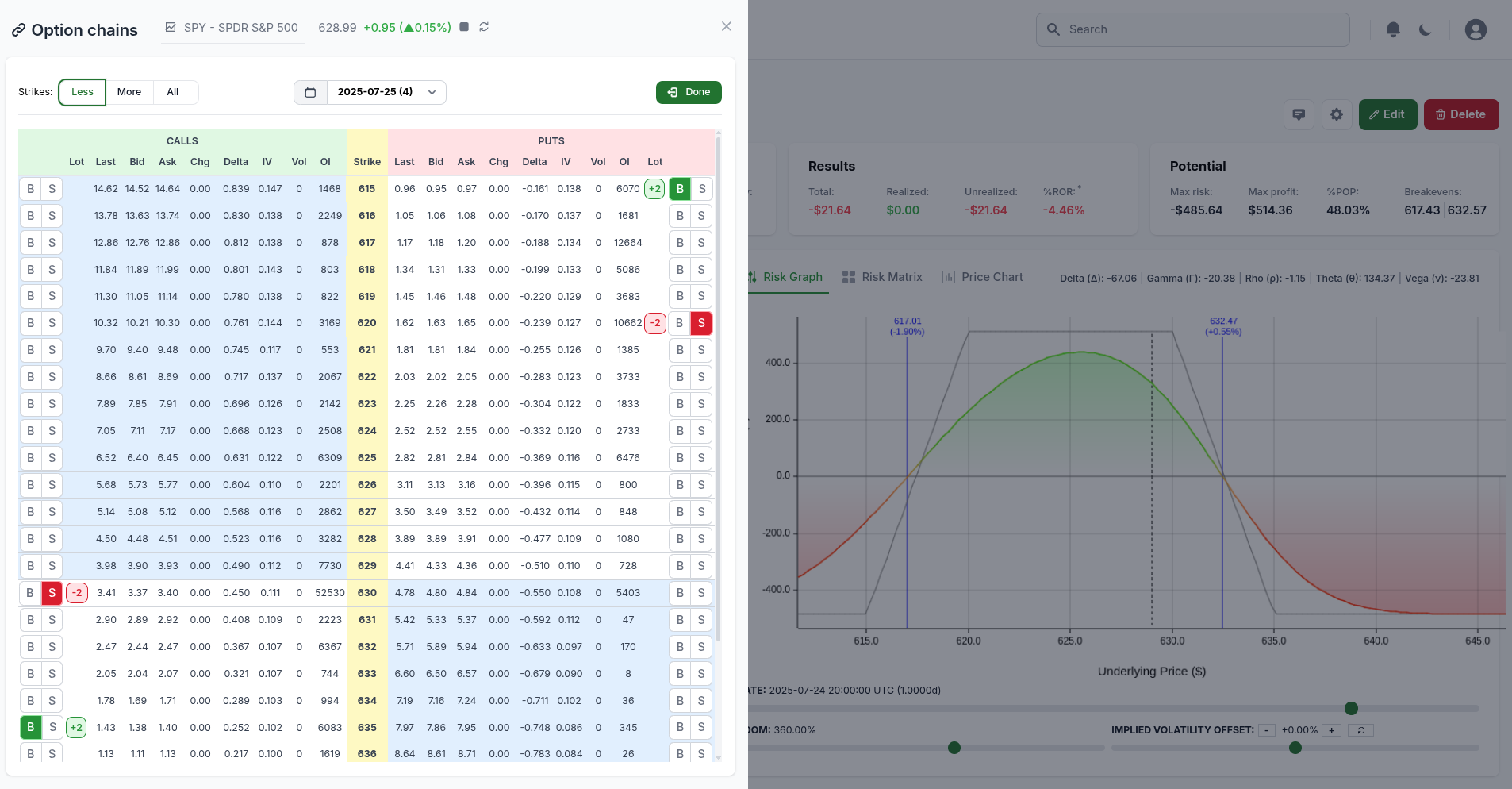1512x789 pixels.
Task: Open strategy settings gear icon
Action: (1337, 114)
